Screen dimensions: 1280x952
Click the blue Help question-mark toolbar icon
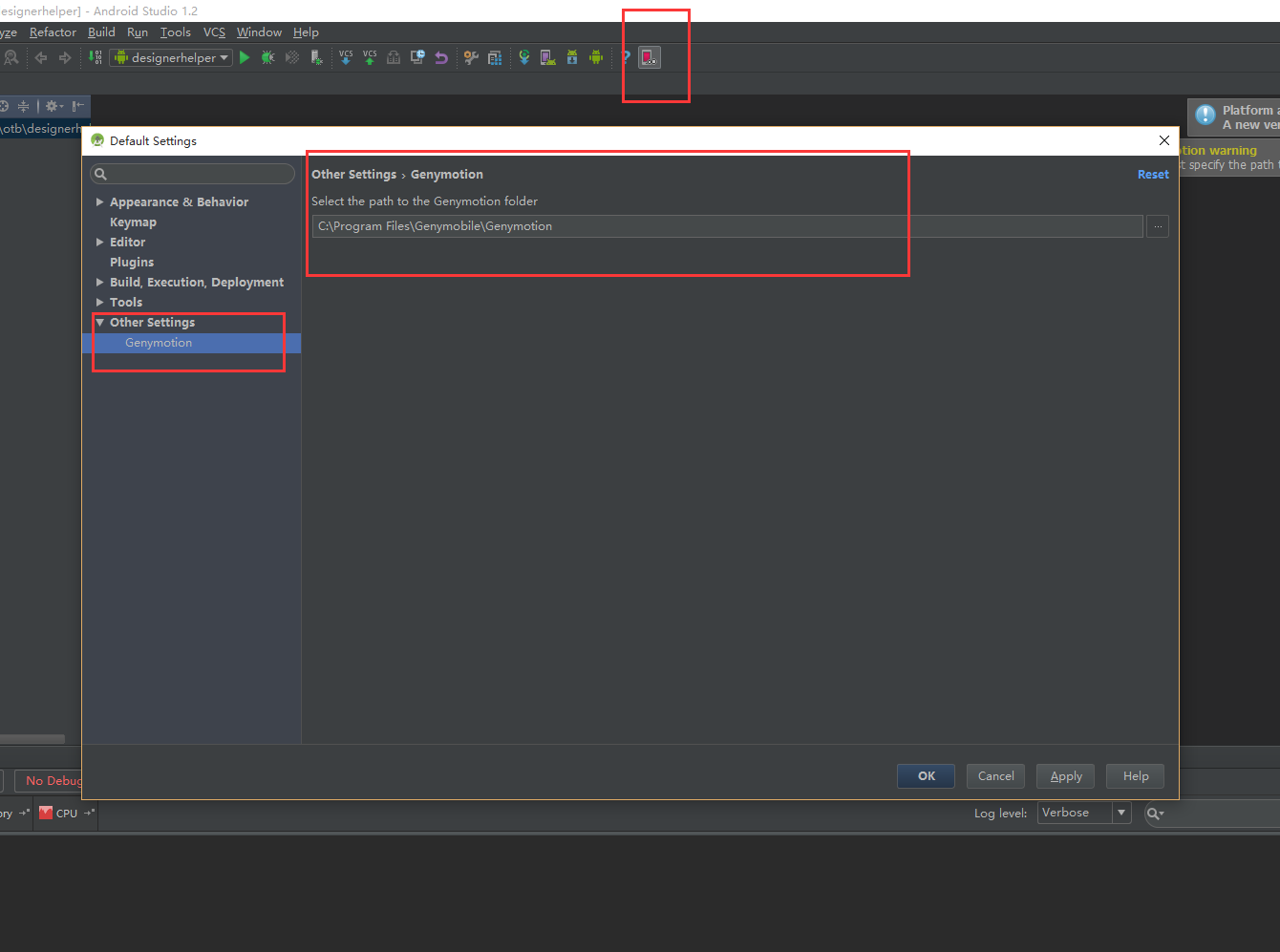coord(626,57)
